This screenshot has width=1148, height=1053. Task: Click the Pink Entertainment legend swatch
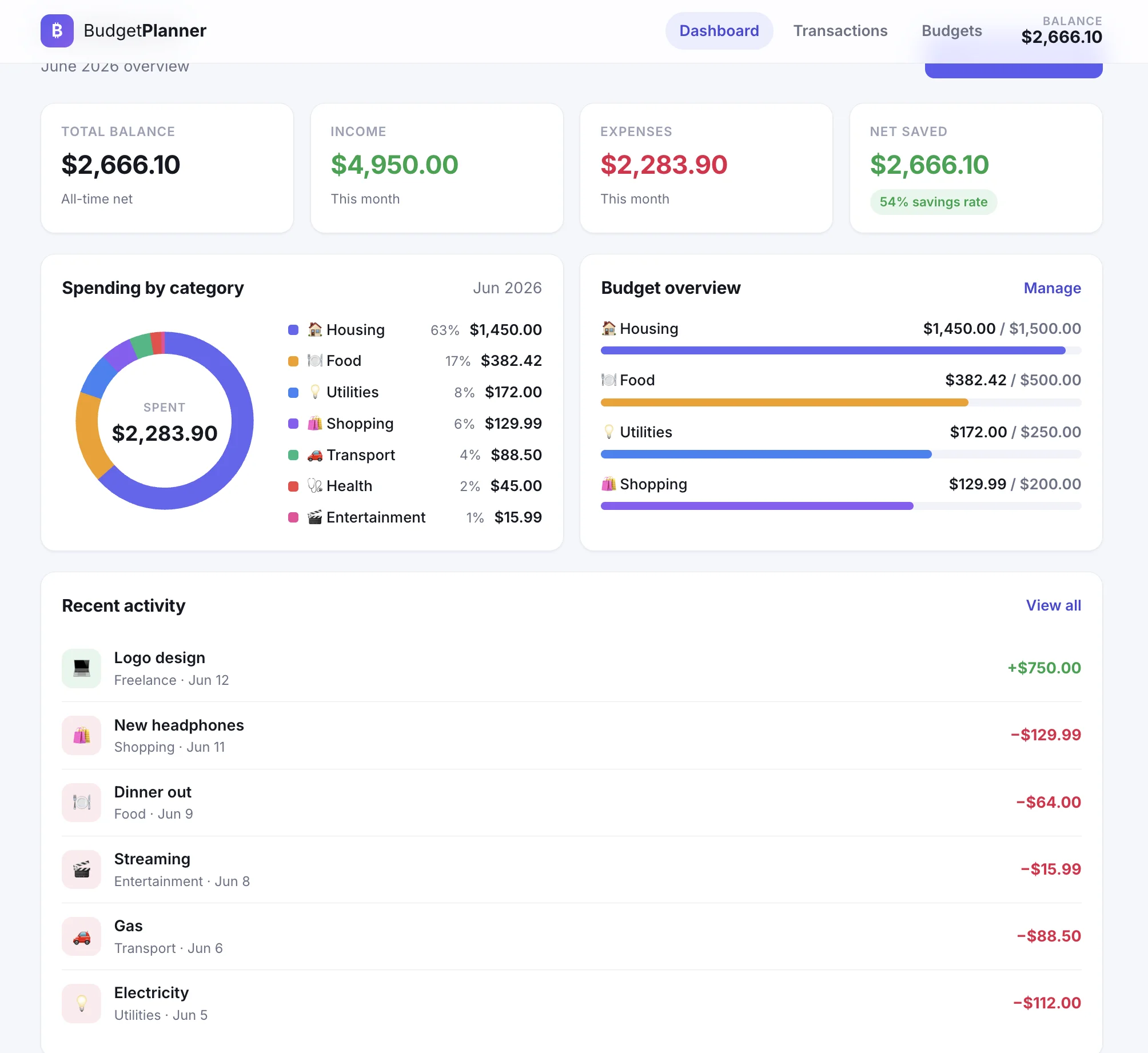293,517
